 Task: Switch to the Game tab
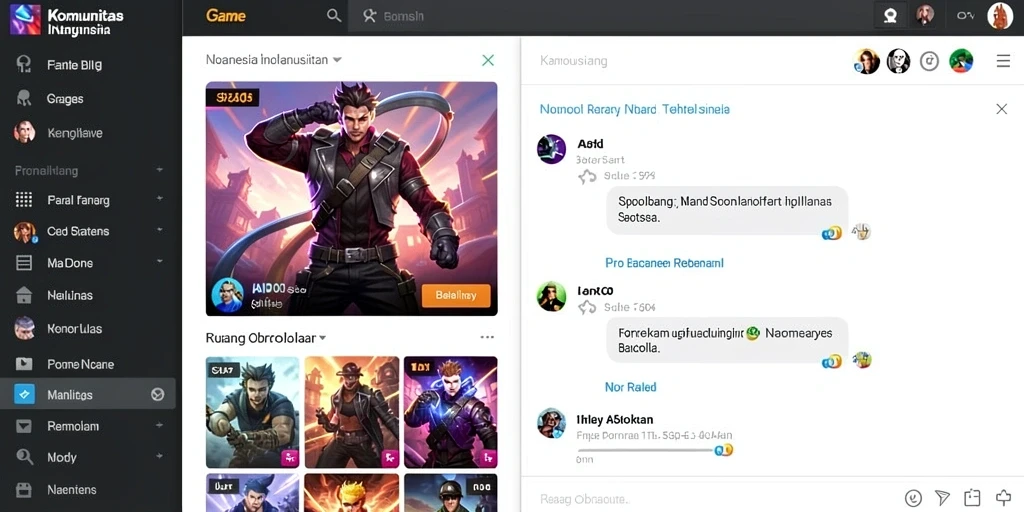coord(226,16)
